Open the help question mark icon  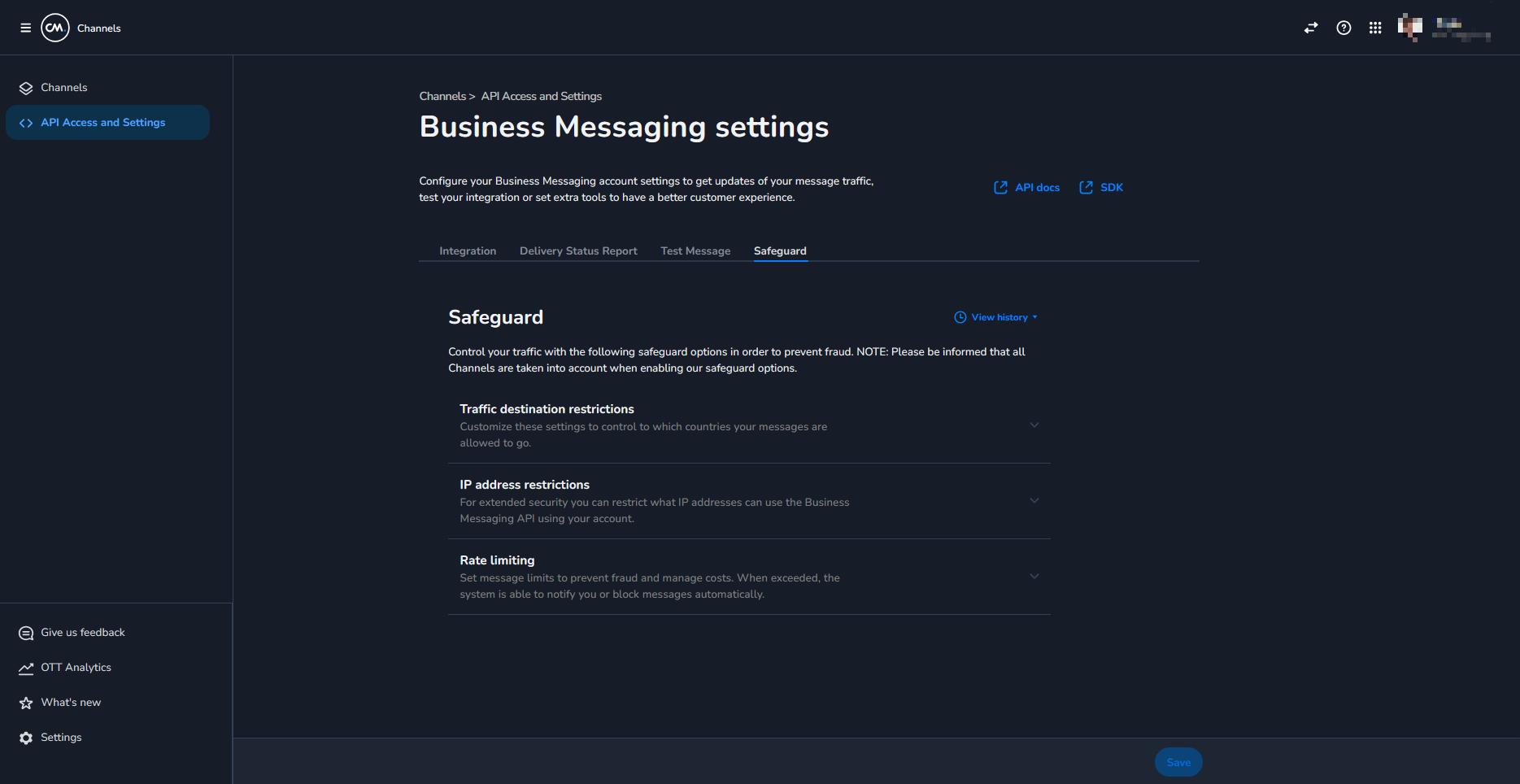tap(1344, 28)
